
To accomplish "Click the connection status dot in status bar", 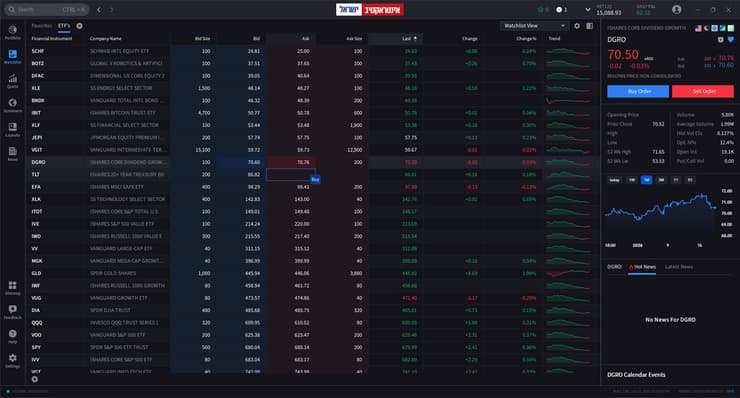I will 8,391.
